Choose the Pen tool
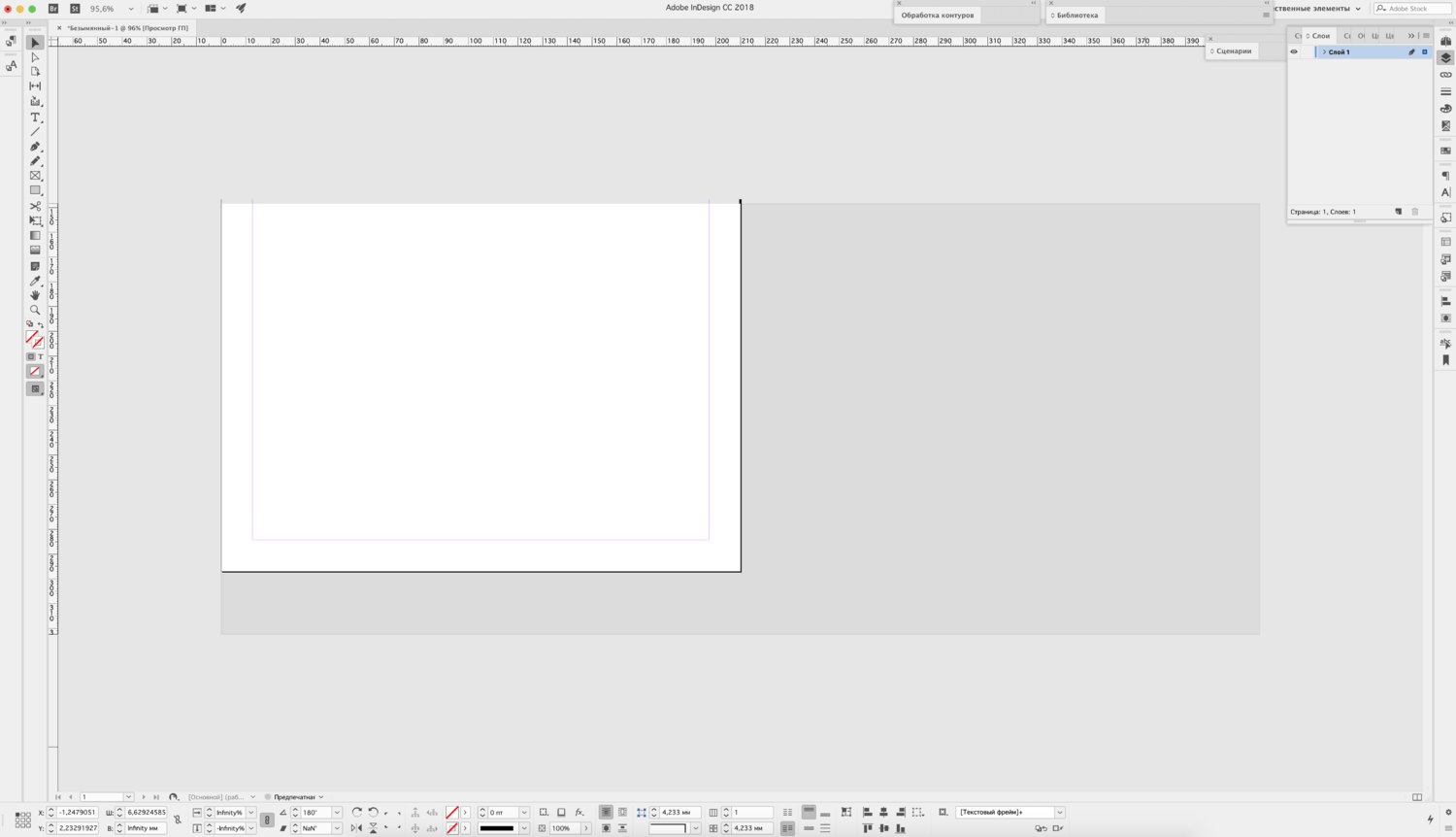The height and width of the screenshot is (837, 1456). coord(35,147)
